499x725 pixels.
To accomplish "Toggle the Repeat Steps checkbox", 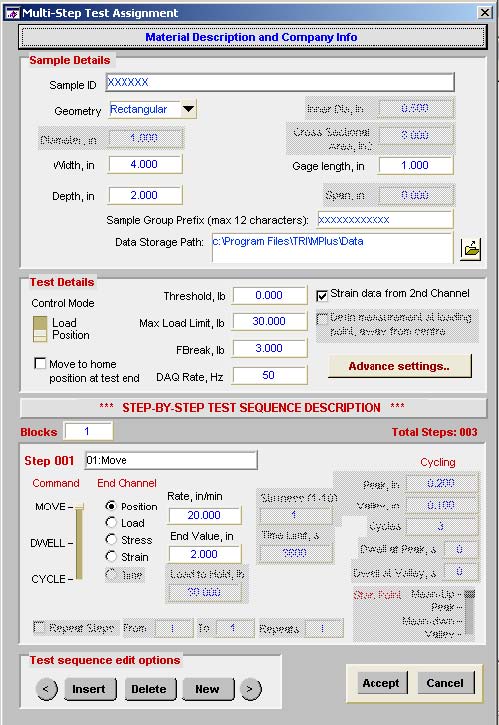I will [39, 627].
